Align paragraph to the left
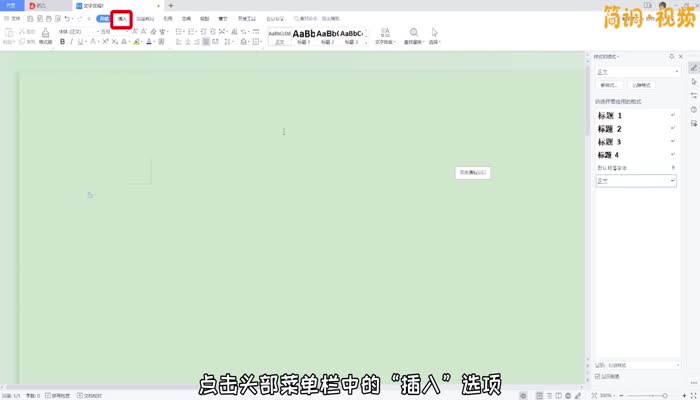The width and height of the screenshot is (700, 400). 179,42
